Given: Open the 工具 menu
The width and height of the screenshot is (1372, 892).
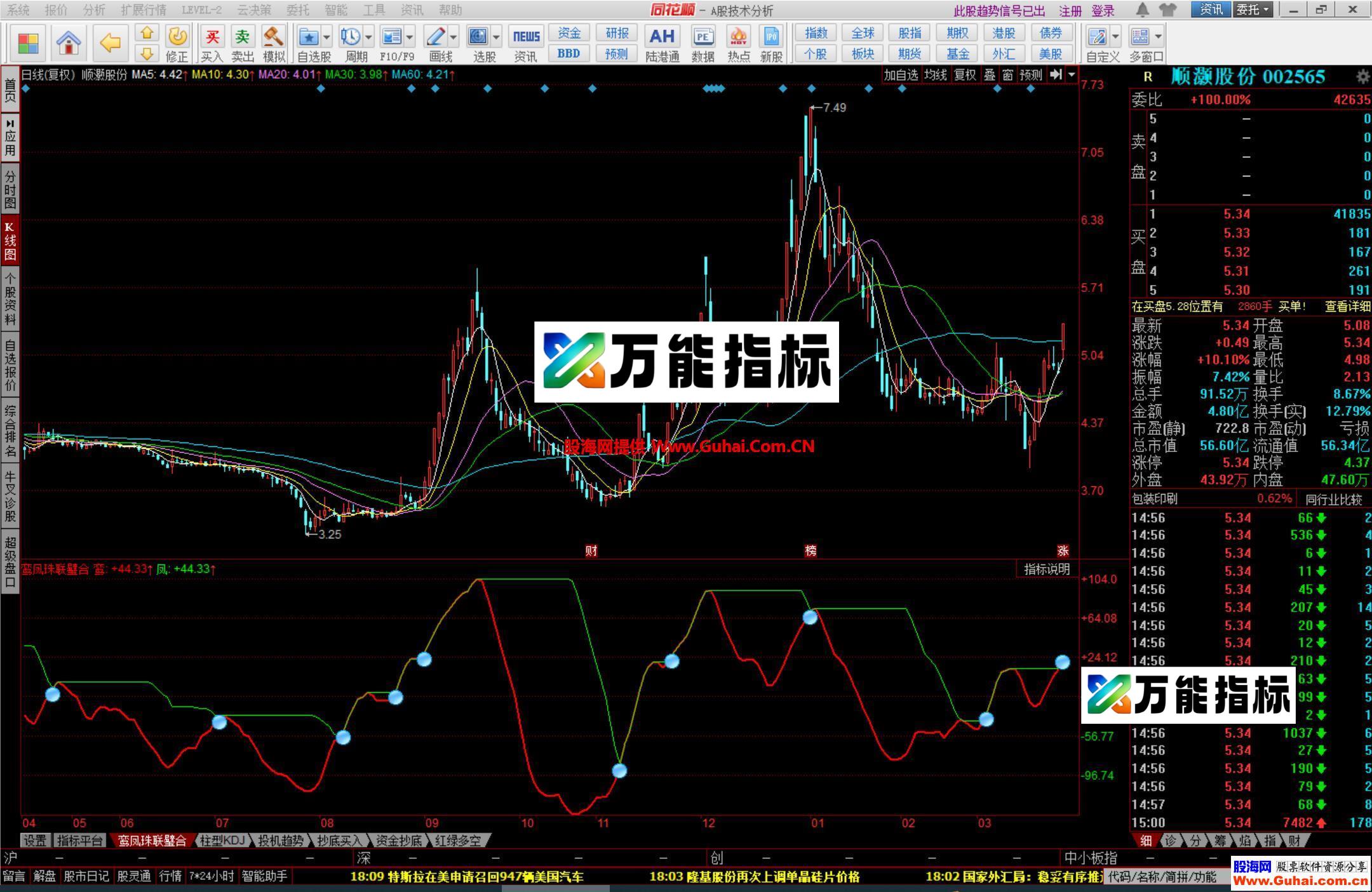Looking at the screenshot, I should point(373,10).
